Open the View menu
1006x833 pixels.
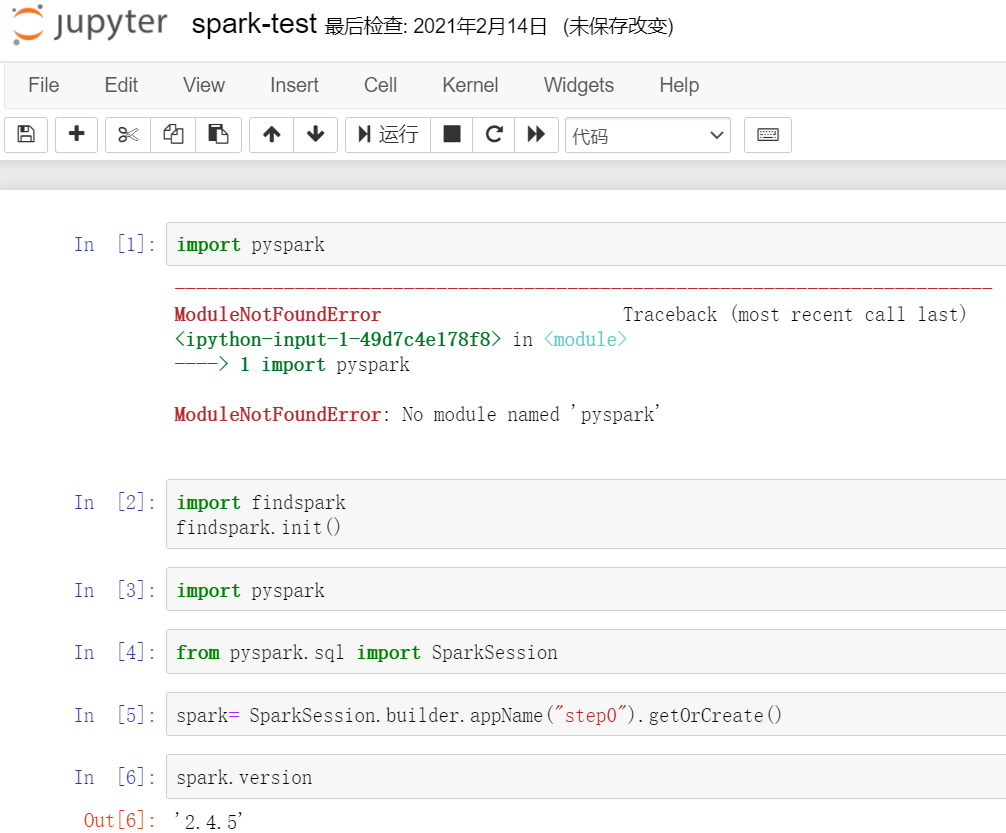pos(204,85)
